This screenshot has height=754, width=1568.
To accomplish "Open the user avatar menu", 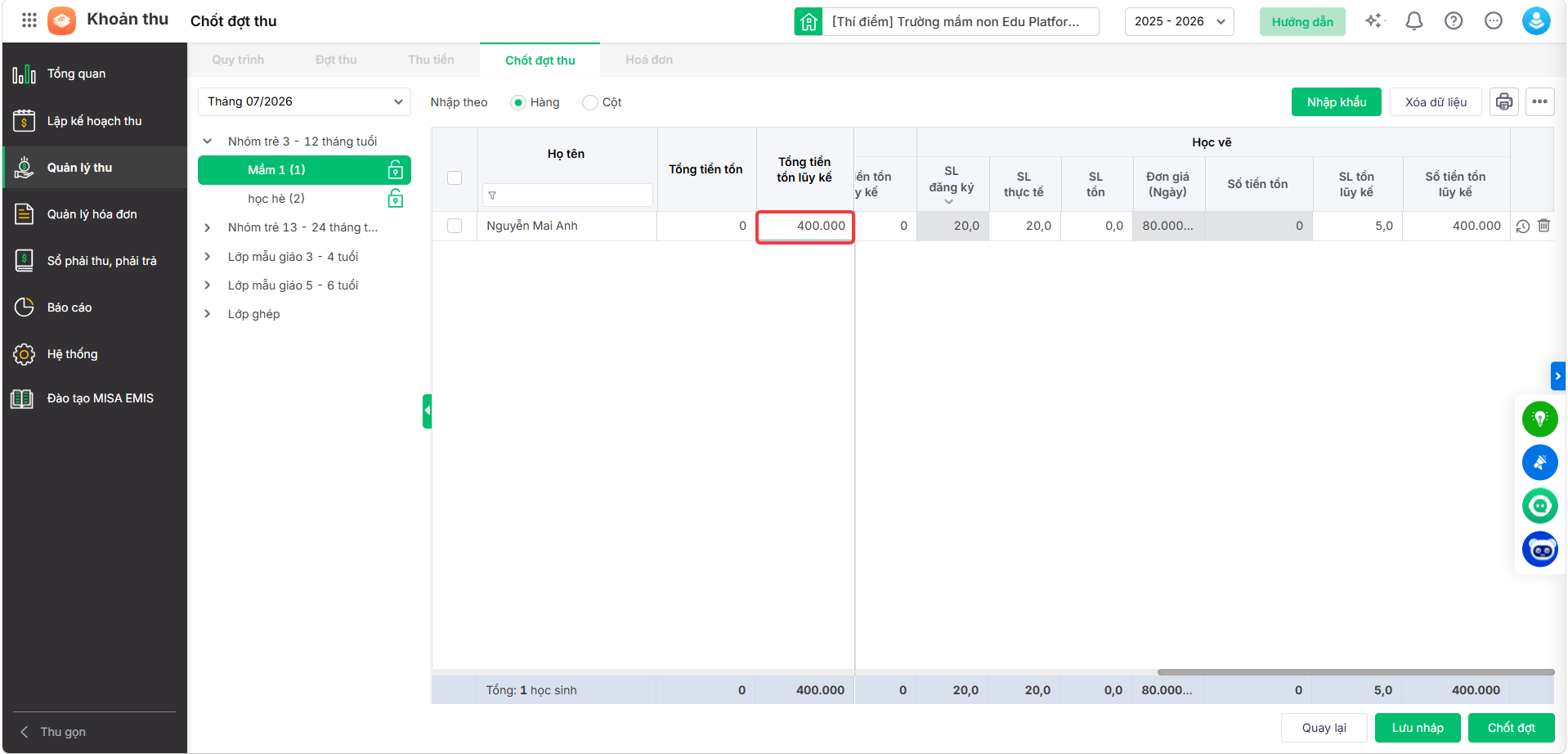I will [1536, 21].
